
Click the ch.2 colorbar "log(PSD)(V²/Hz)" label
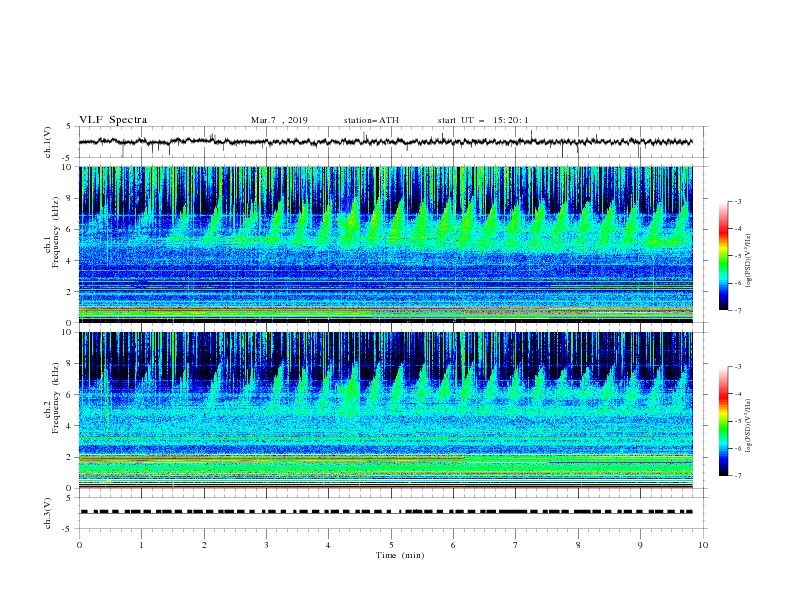[x=749, y=426]
